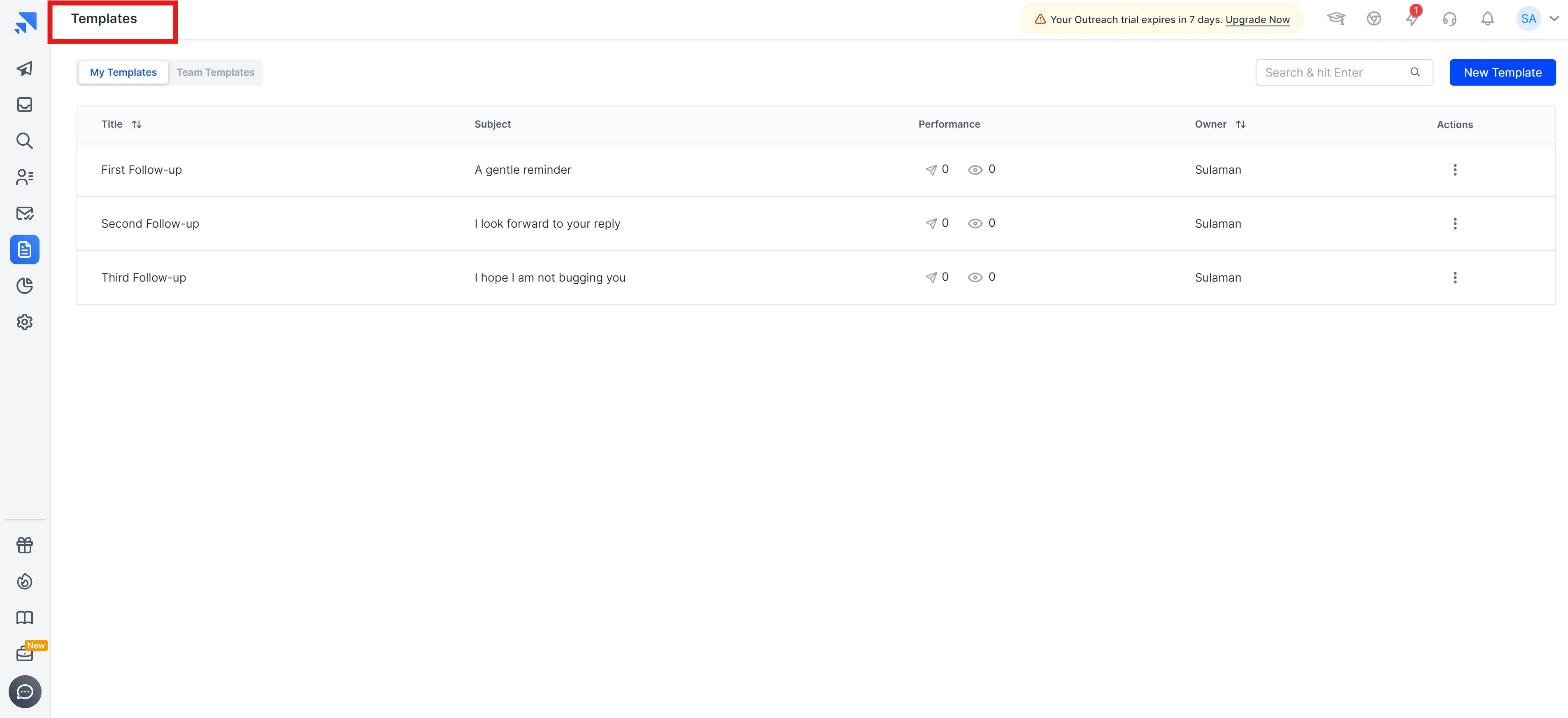This screenshot has height=718, width=1568.
Task: Open the contacts list sidebar icon
Action: point(24,177)
